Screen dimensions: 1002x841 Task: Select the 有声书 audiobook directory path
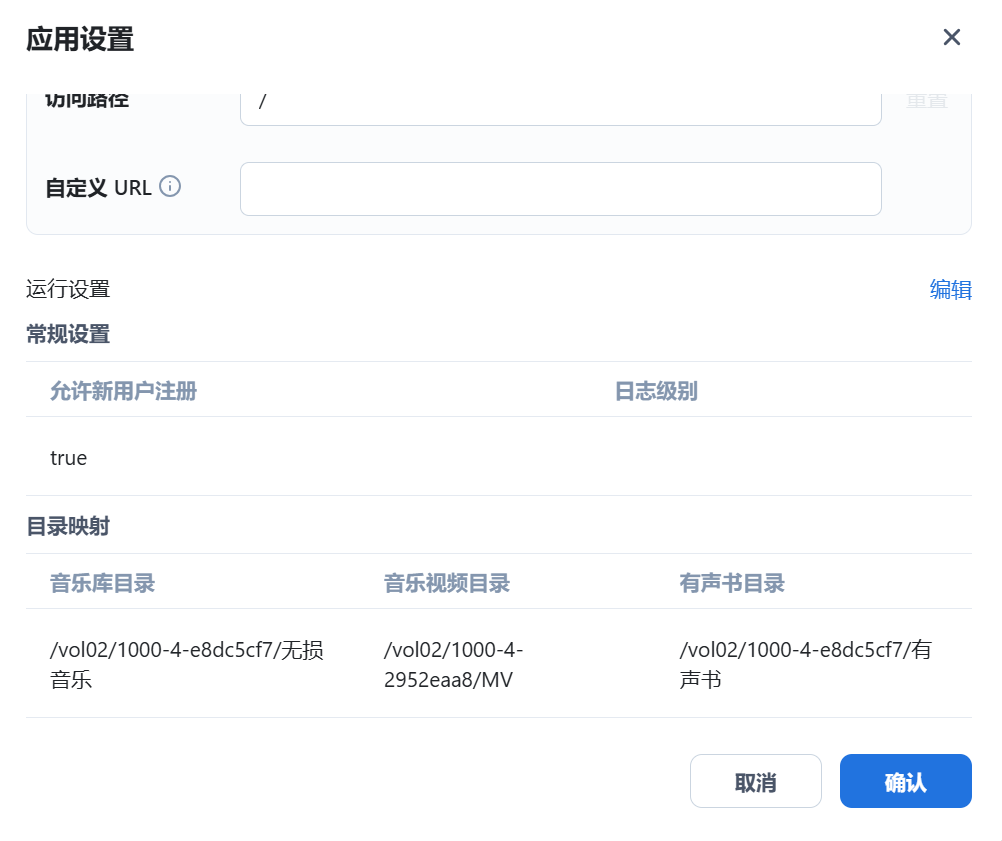806,664
